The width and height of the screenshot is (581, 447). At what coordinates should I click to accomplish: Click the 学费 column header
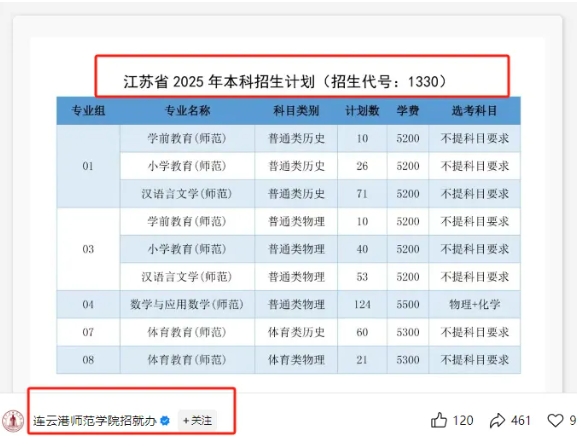click(x=408, y=110)
